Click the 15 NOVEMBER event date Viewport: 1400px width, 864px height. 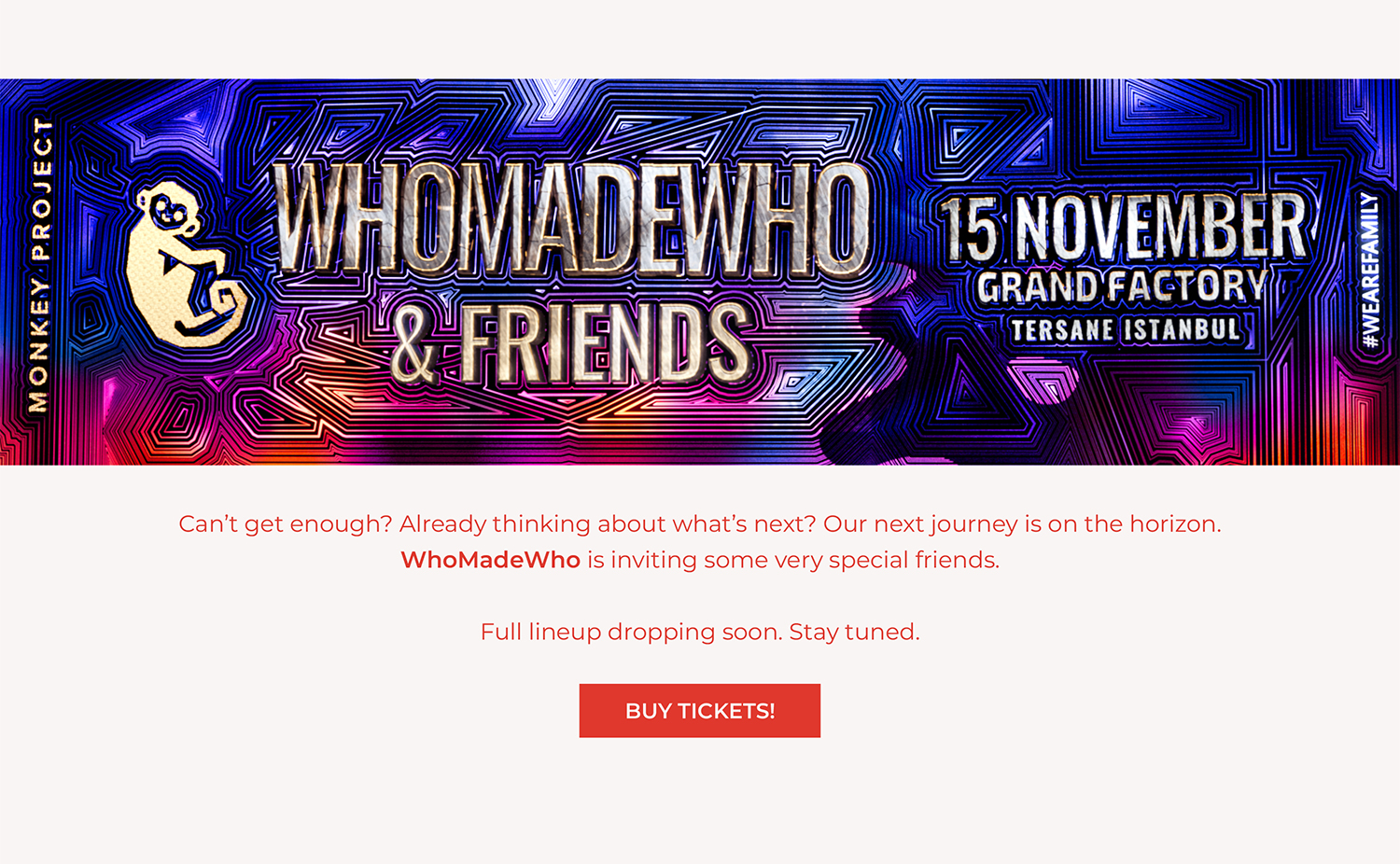coord(1124,227)
